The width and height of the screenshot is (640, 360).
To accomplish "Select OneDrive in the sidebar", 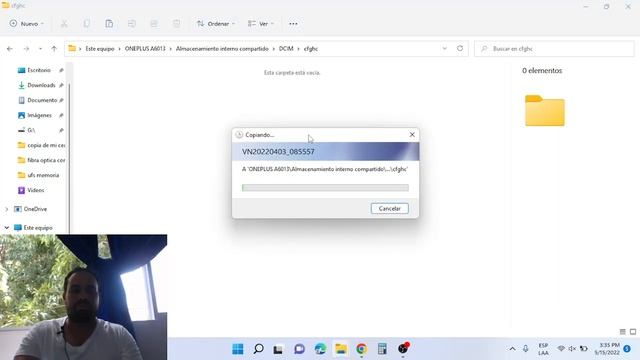I will click(35, 209).
